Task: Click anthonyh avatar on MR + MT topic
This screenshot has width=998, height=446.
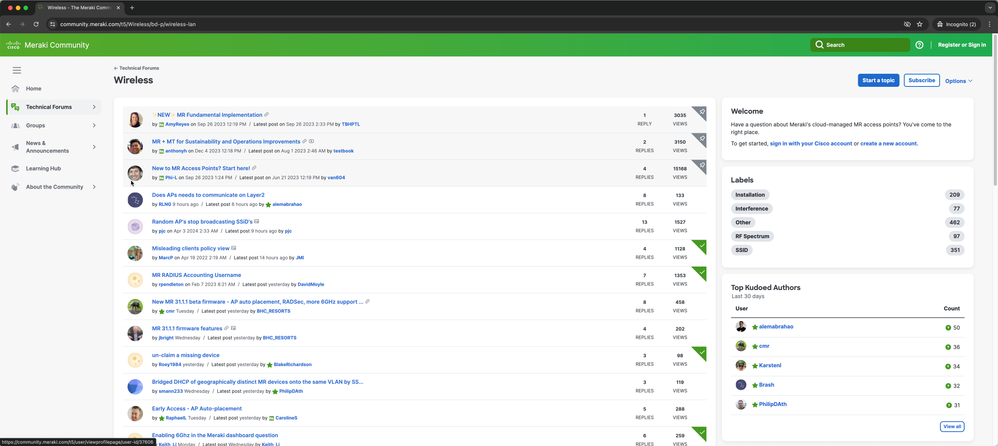Action: point(135,146)
